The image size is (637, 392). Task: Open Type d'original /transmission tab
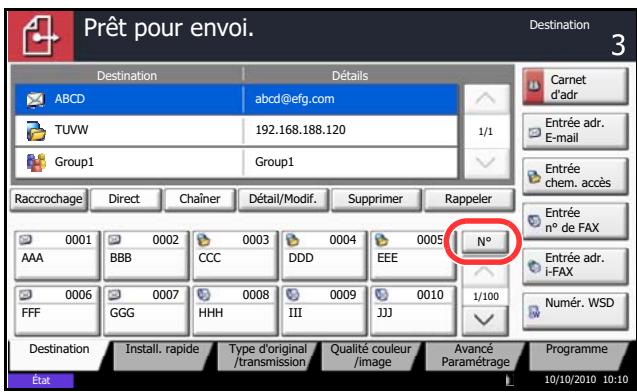[268, 355]
